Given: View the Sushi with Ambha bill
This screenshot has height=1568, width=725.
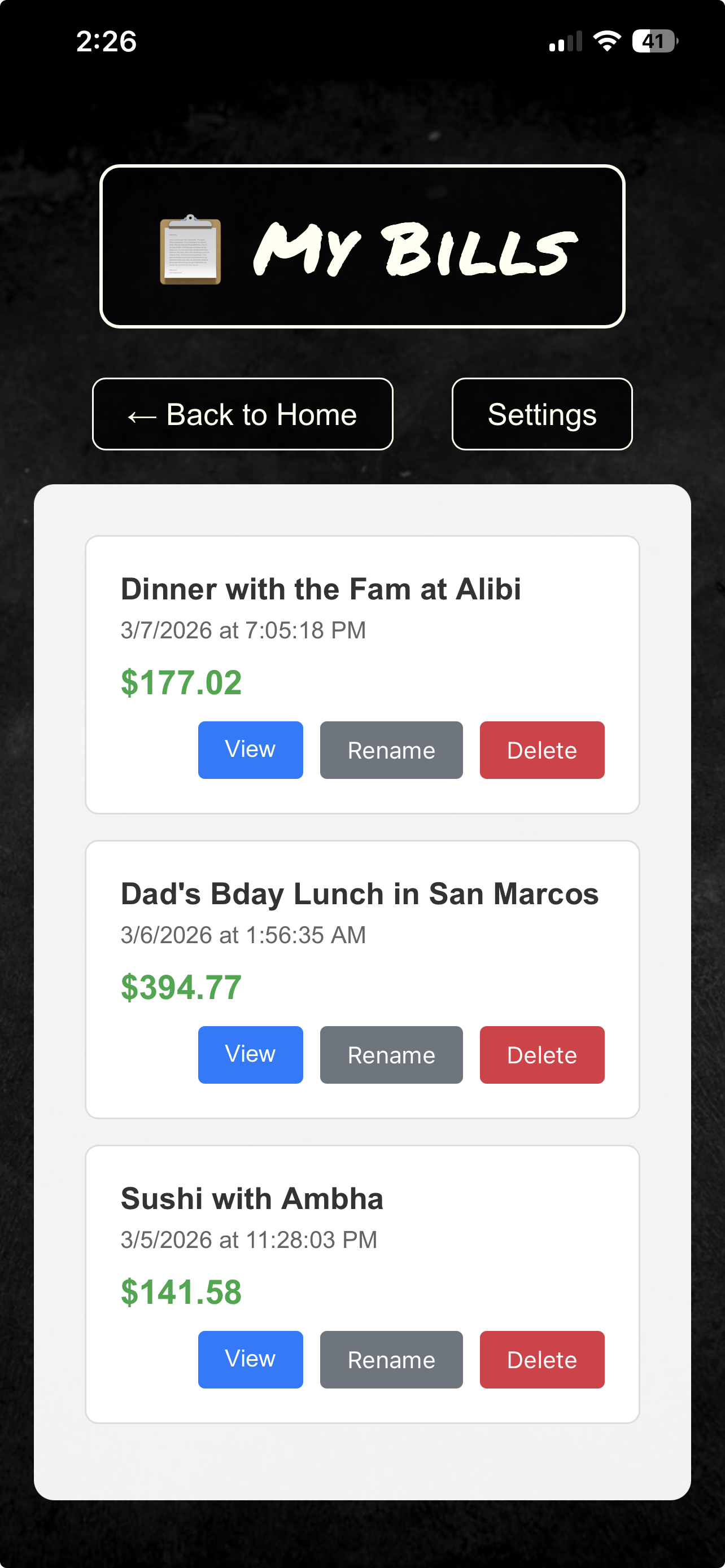Looking at the screenshot, I should point(250,1359).
